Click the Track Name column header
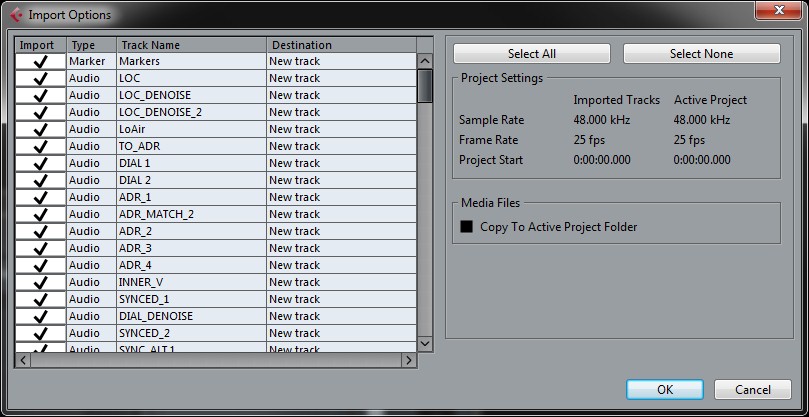Screen dimensions: 809x417 click(x=191, y=45)
